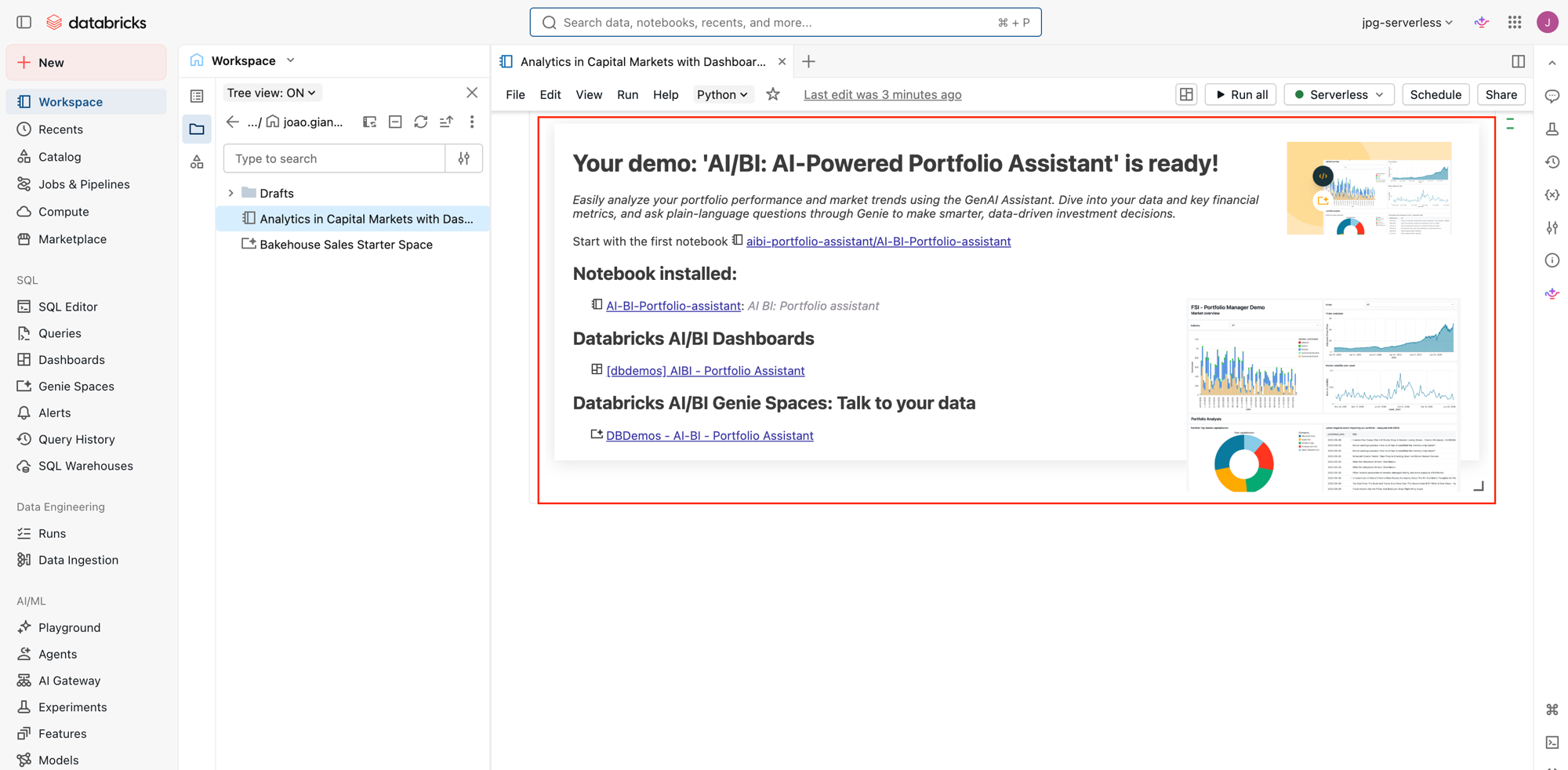Open the dashboard view grid icon next to Run all
Screen dimensions: 1568x770
(x=1186, y=94)
